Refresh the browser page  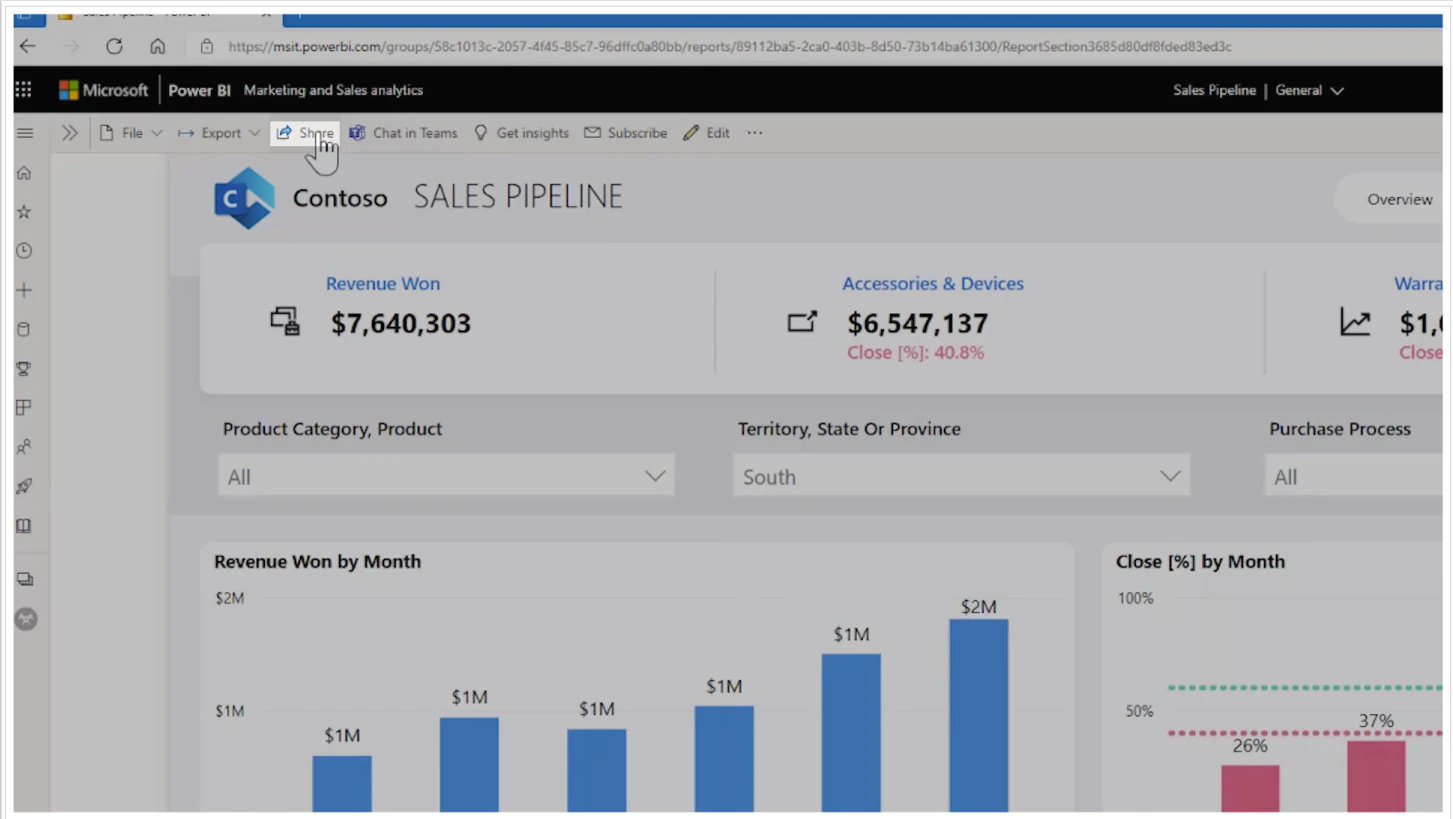click(114, 46)
